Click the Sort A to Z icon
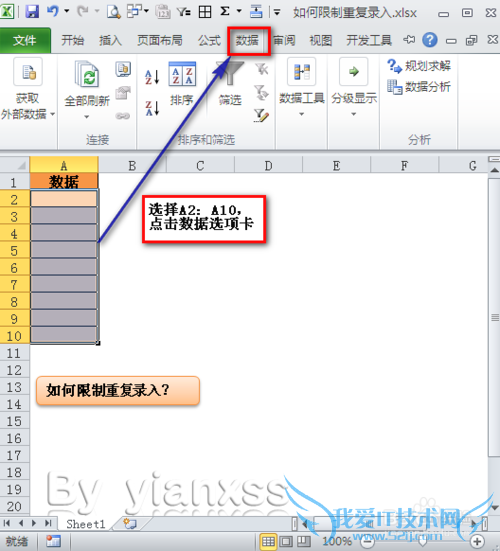Image resolution: width=500 pixels, height=551 pixels. click(152, 77)
